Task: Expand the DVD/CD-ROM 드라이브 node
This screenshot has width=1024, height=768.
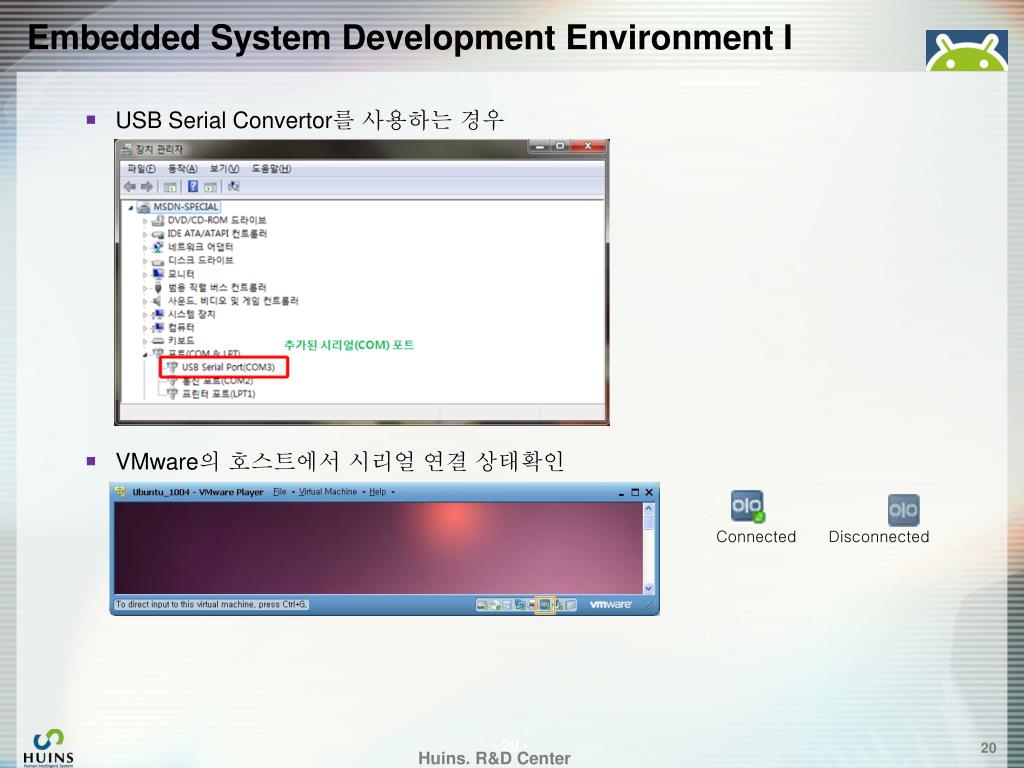Action: [x=145, y=221]
